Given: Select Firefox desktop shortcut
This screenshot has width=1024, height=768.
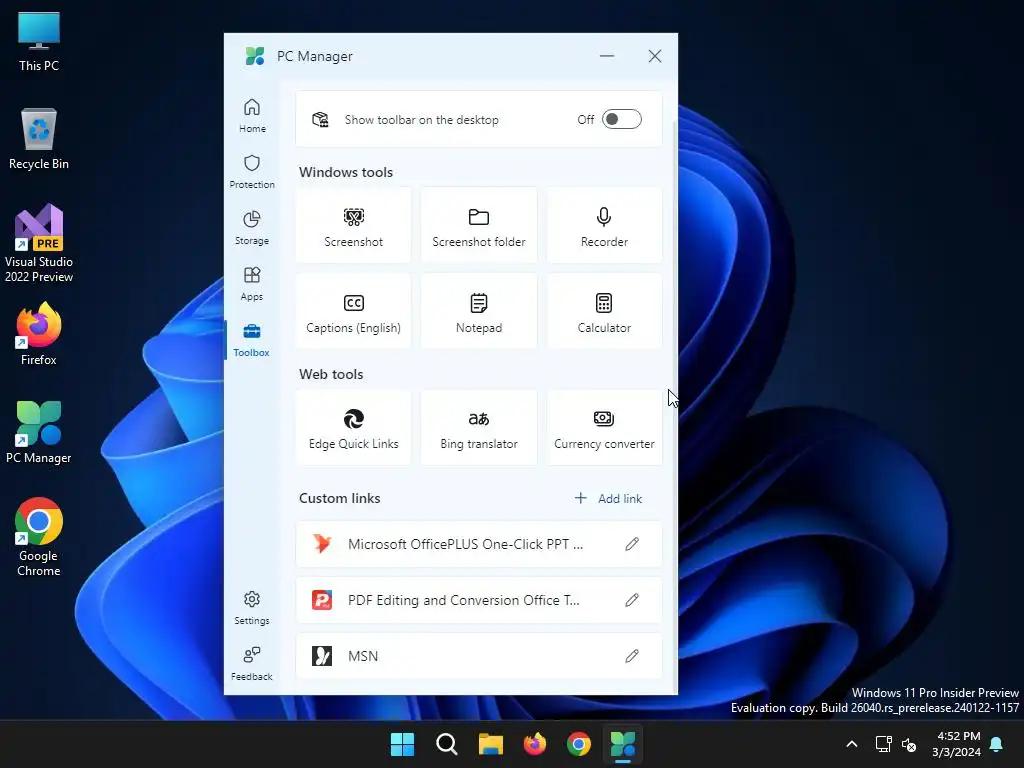Looking at the screenshot, I should tap(39, 334).
